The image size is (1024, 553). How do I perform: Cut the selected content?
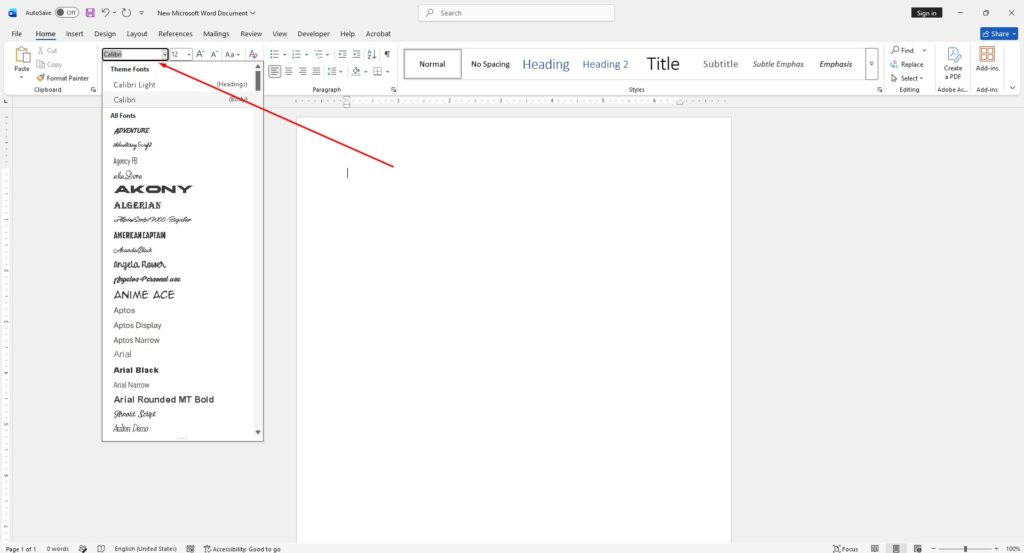[x=47, y=50]
